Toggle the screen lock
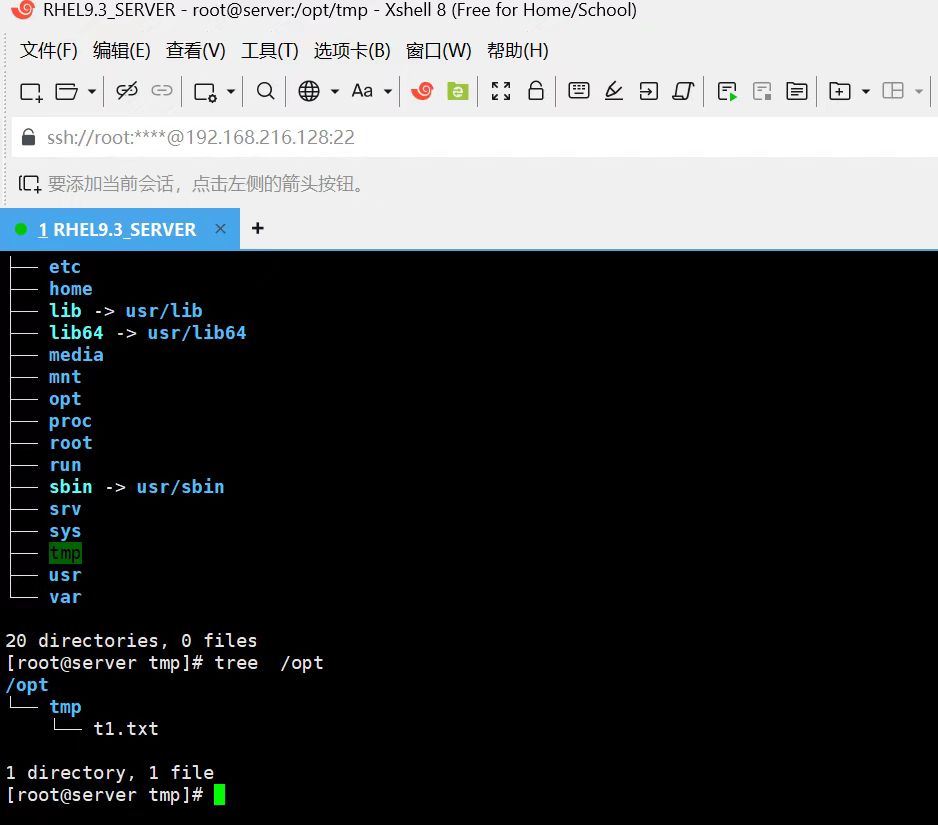This screenshot has width=938, height=825. pyautogui.click(x=537, y=91)
